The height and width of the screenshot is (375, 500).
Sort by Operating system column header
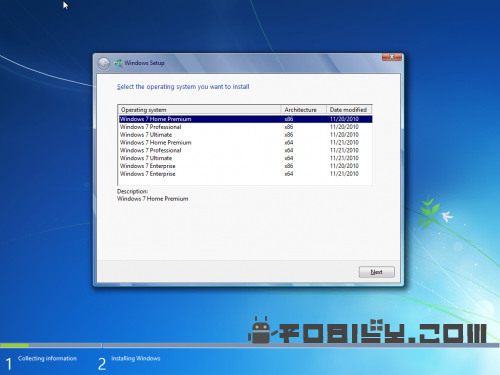[x=199, y=110]
